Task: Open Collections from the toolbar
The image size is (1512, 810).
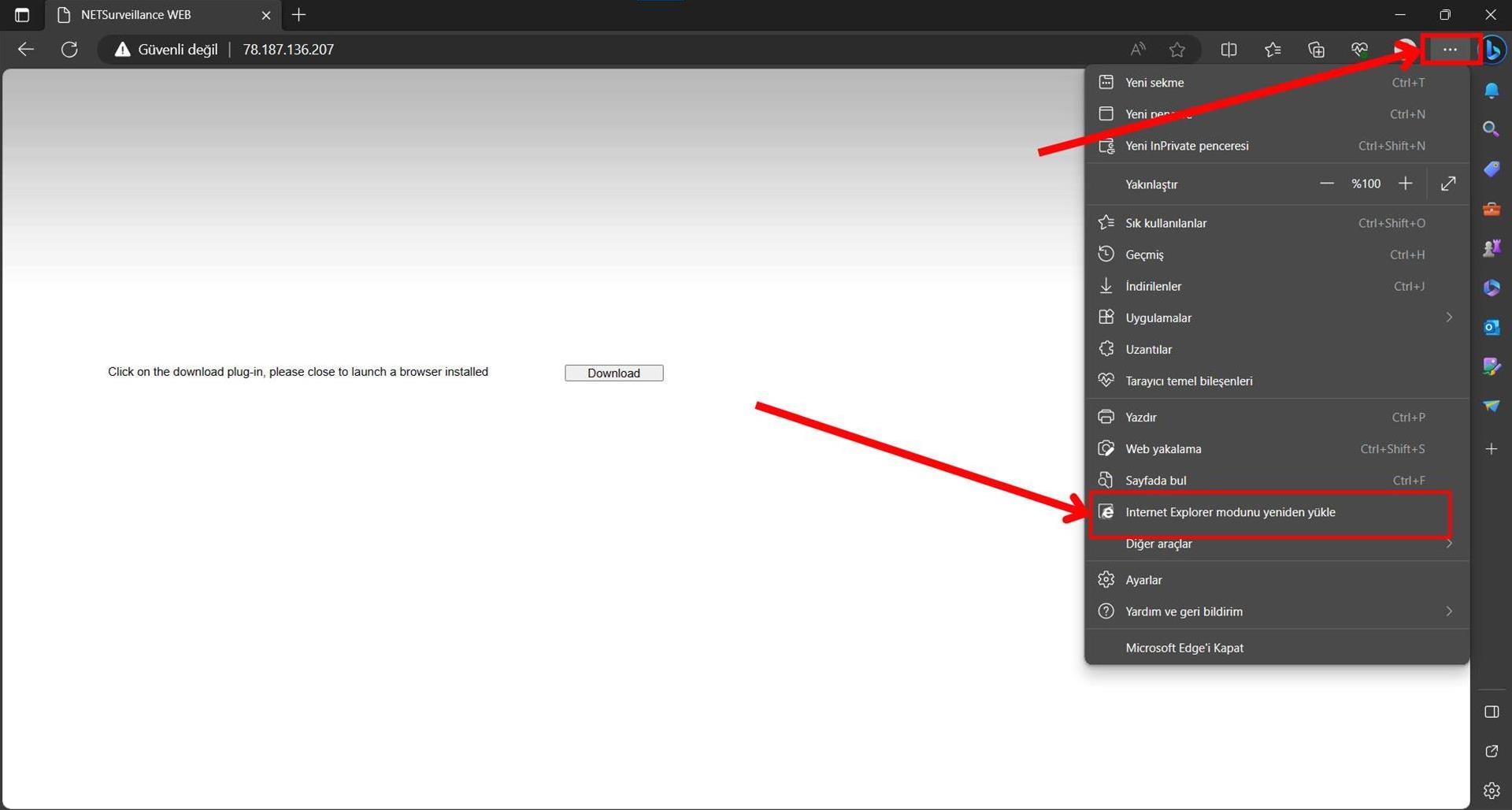Action: pos(1316,50)
